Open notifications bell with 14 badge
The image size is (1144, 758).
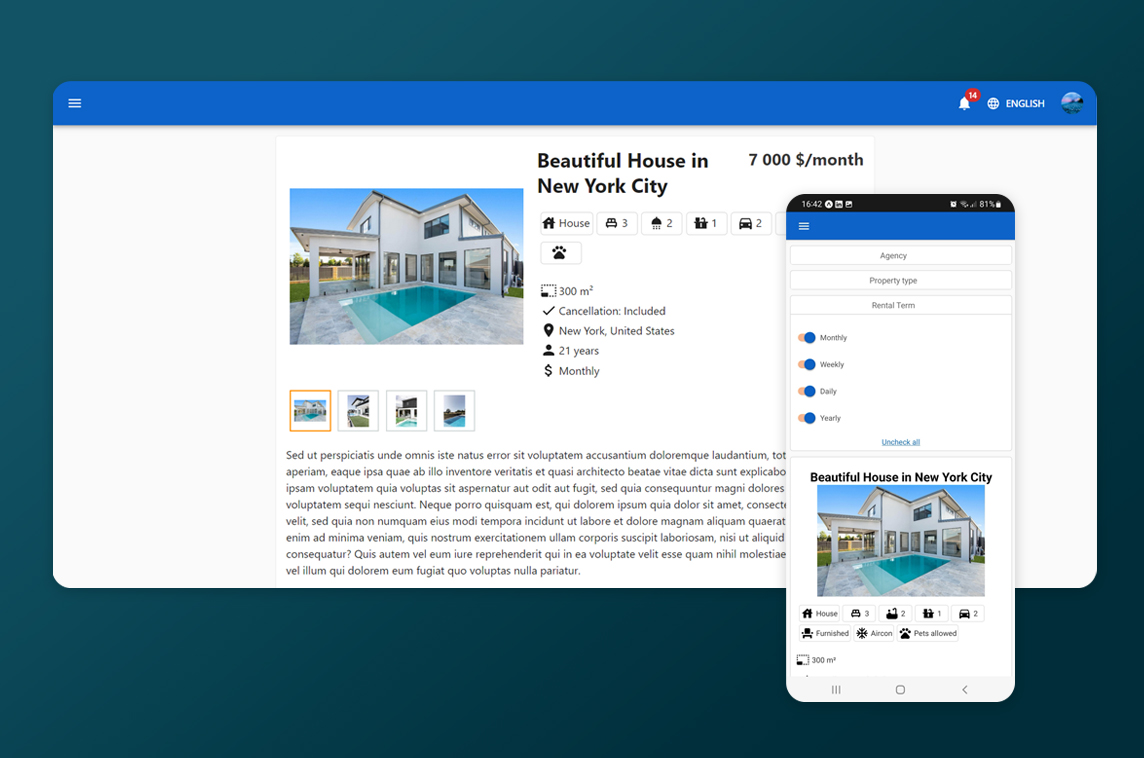point(965,103)
